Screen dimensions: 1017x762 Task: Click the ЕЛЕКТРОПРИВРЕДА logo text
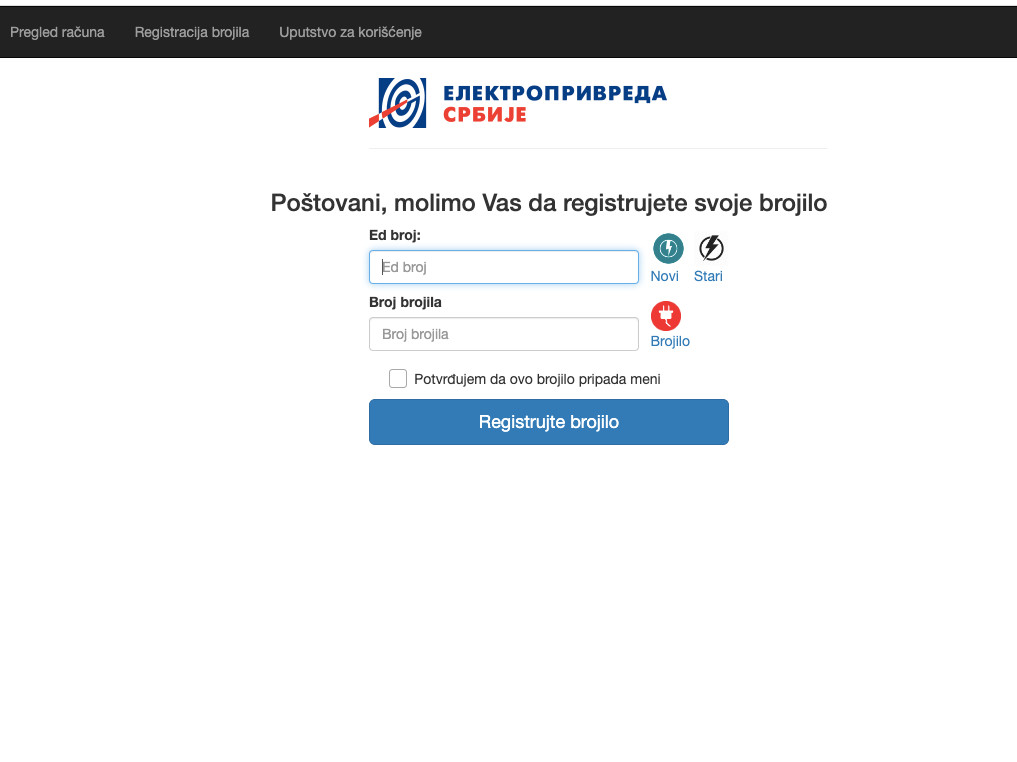pyautogui.click(x=554, y=94)
